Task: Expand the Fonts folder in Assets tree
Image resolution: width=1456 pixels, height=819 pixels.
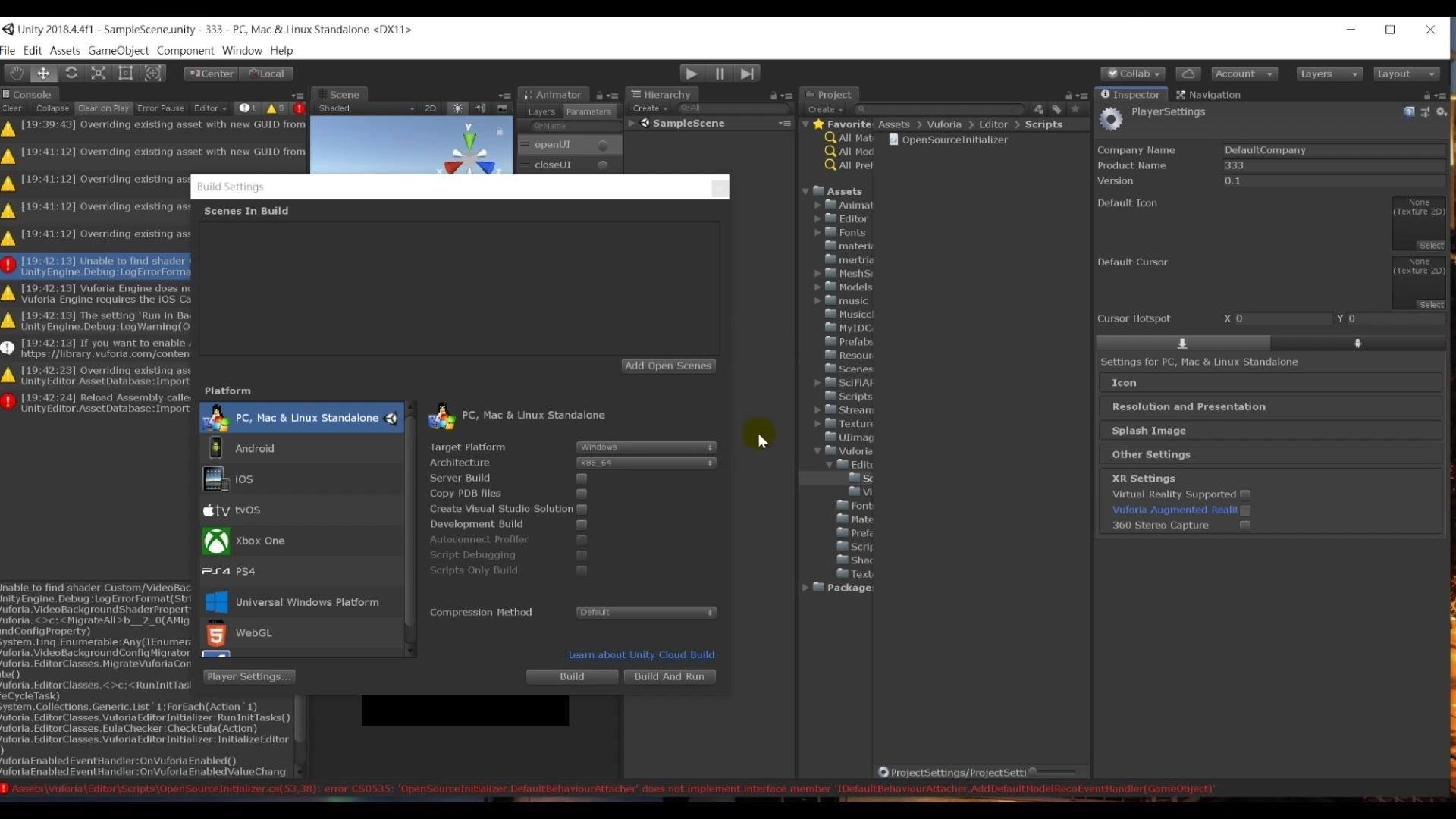Action: (818, 233)
